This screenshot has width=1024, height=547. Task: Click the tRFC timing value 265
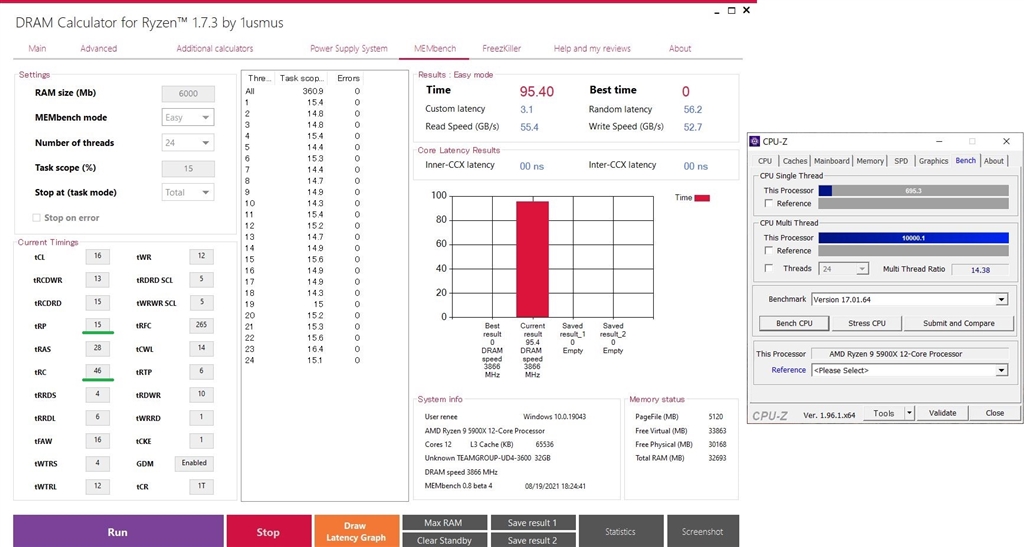(x=201, y=325)
